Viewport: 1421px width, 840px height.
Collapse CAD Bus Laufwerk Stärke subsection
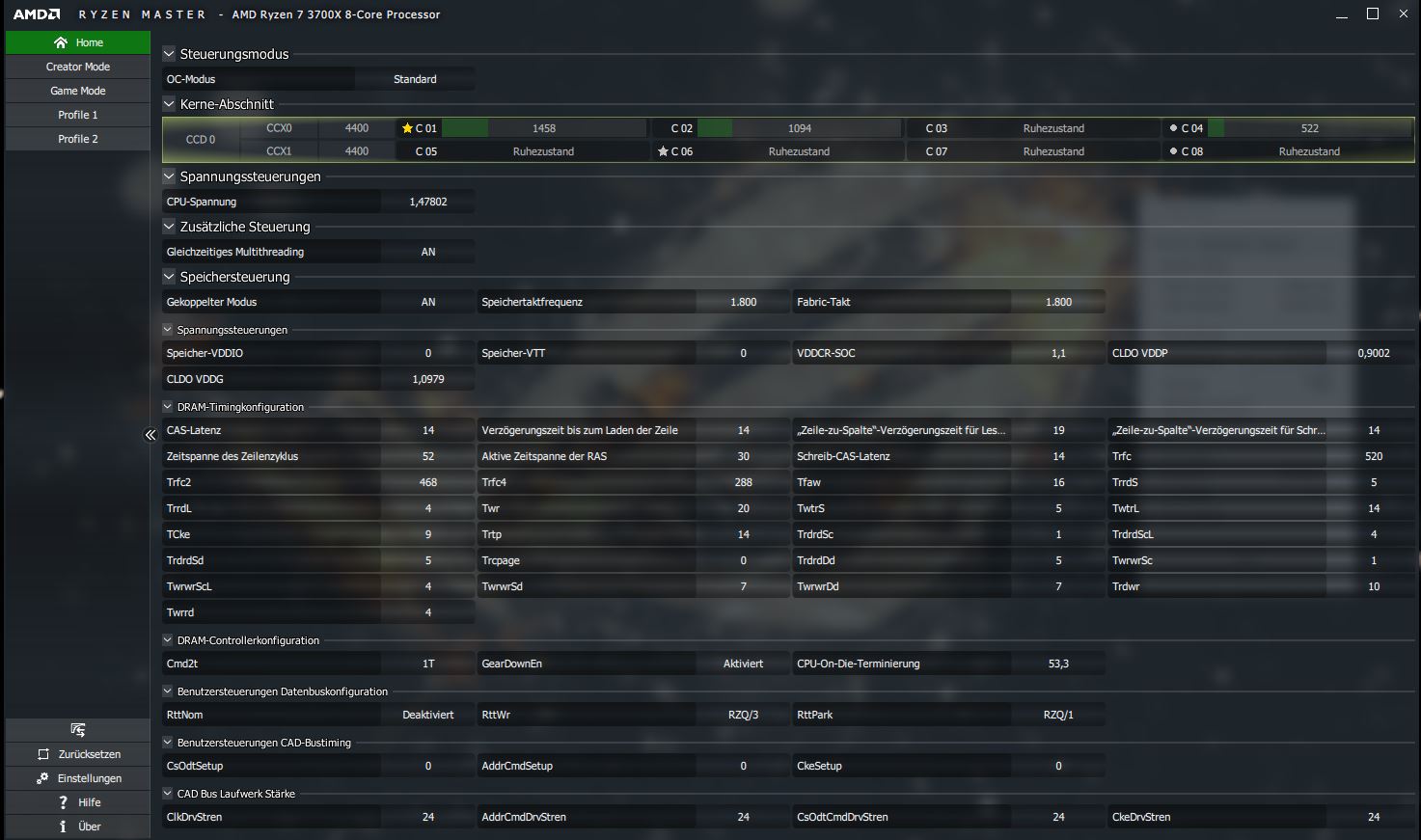(168, 794)
